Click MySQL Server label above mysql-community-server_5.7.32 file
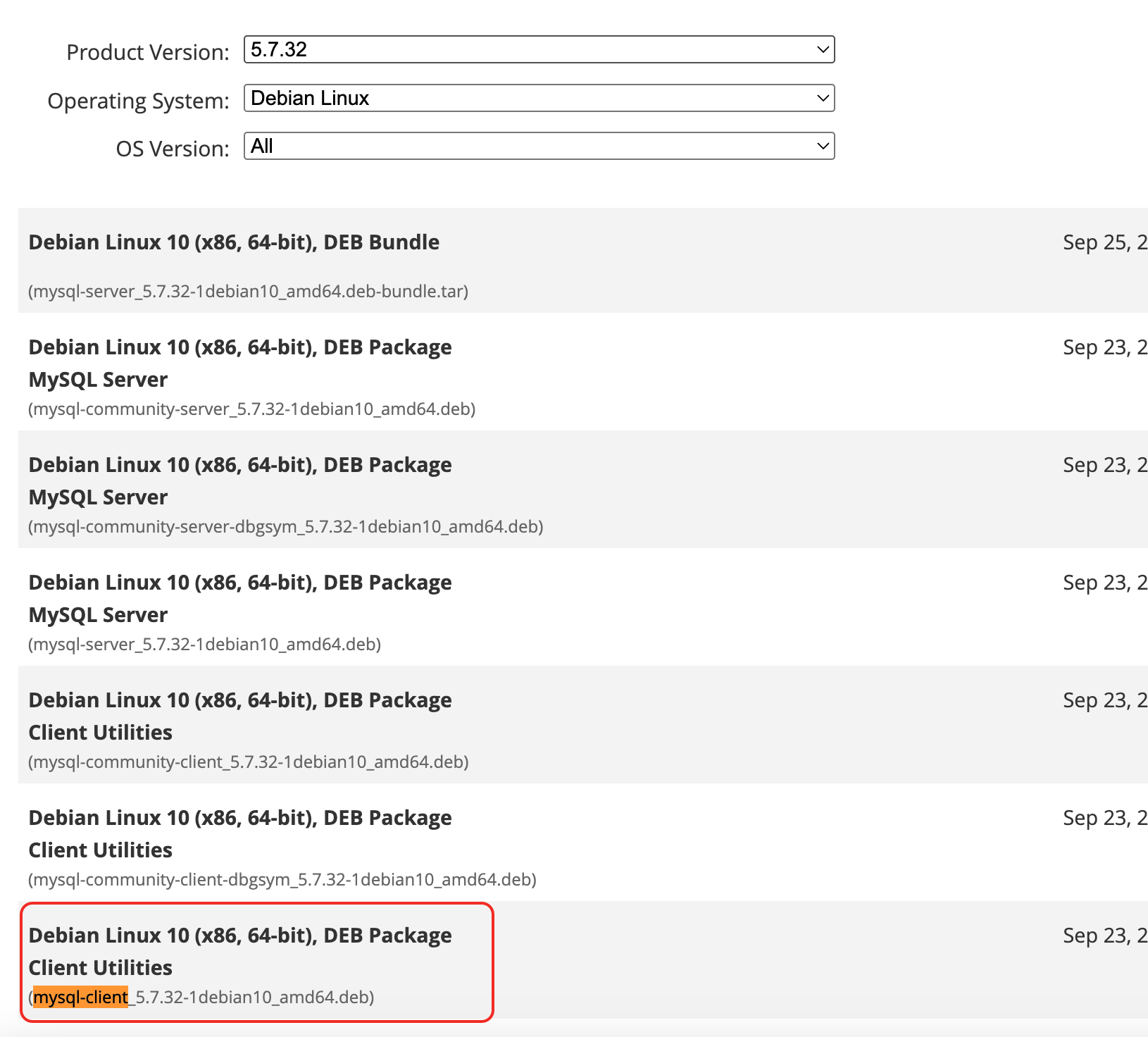Viewport: 1148px width, 1037px height. click(98, 380)
